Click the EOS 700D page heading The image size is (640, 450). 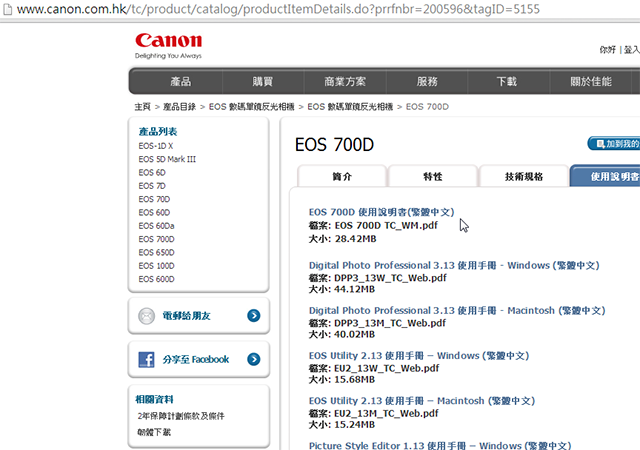[x=334, y=145]
